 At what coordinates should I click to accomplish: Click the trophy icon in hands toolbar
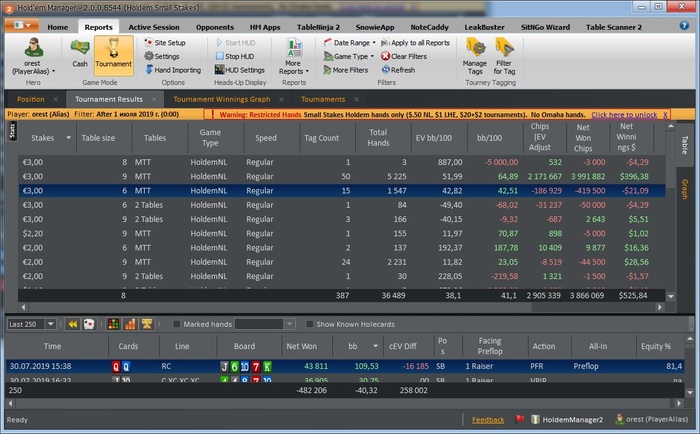click(x=146, y=324)
